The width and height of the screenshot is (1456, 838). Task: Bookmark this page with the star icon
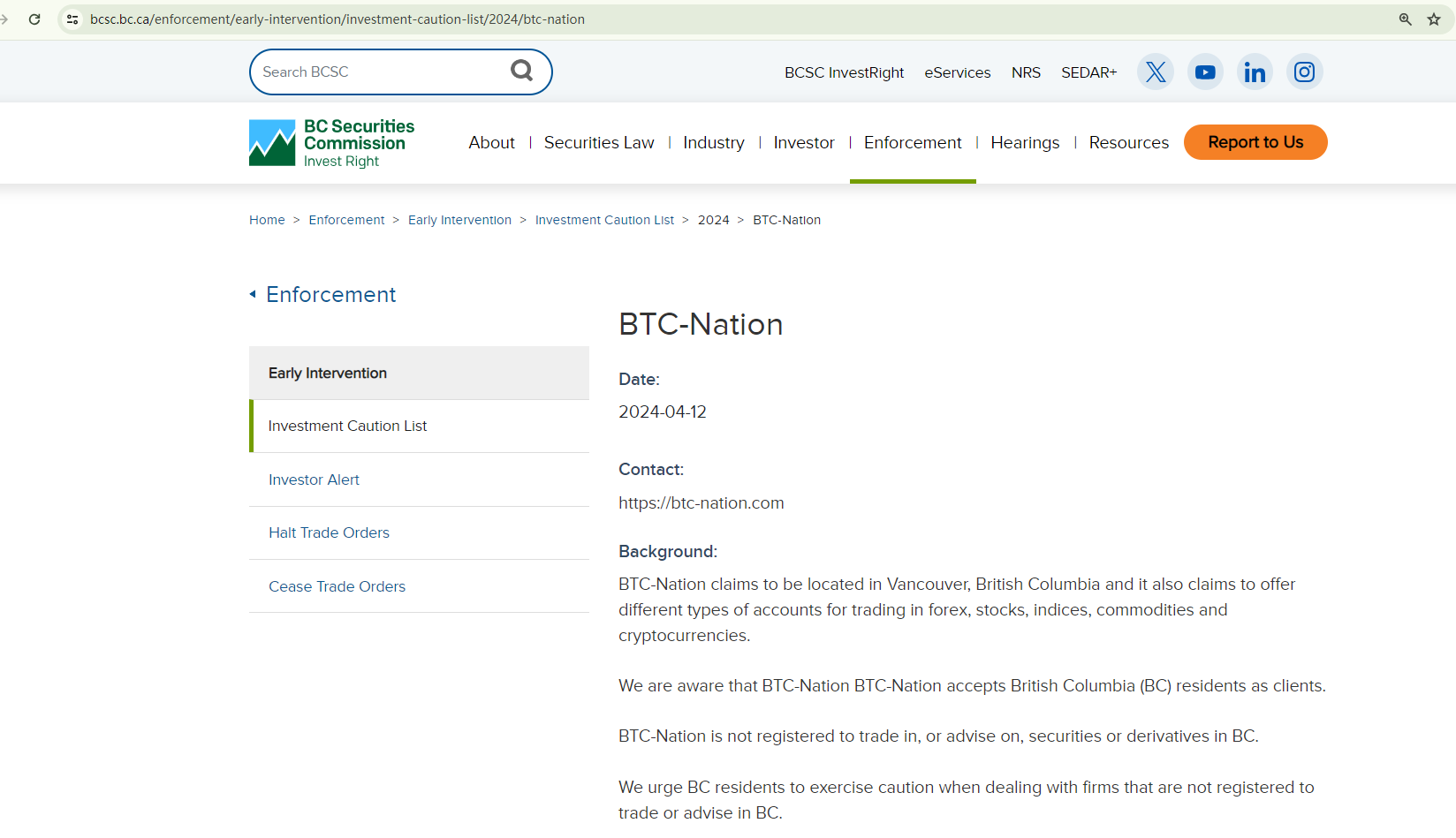tap(1434, 19)
